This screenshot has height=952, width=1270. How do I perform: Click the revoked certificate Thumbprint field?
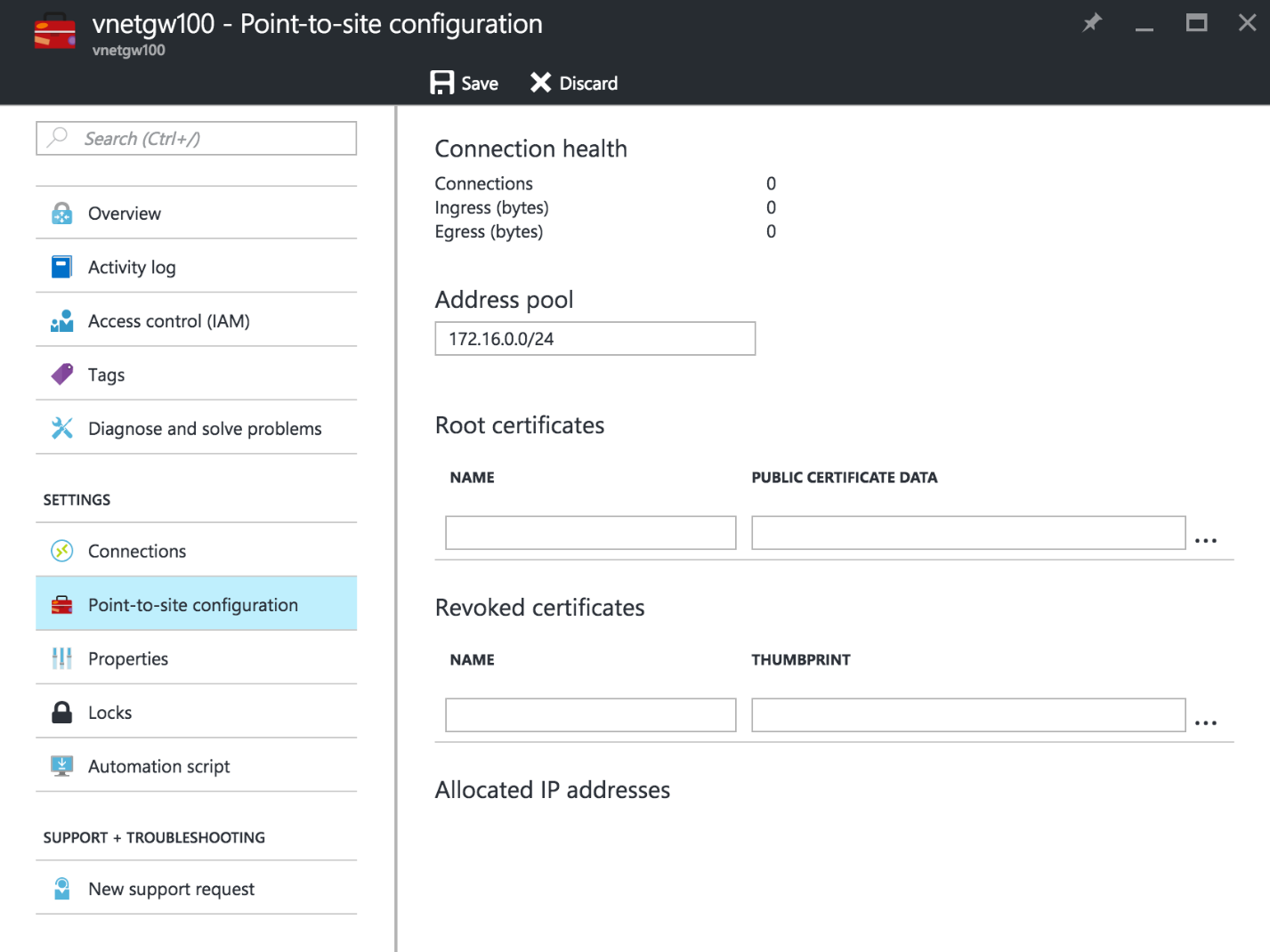pos(968,715)
